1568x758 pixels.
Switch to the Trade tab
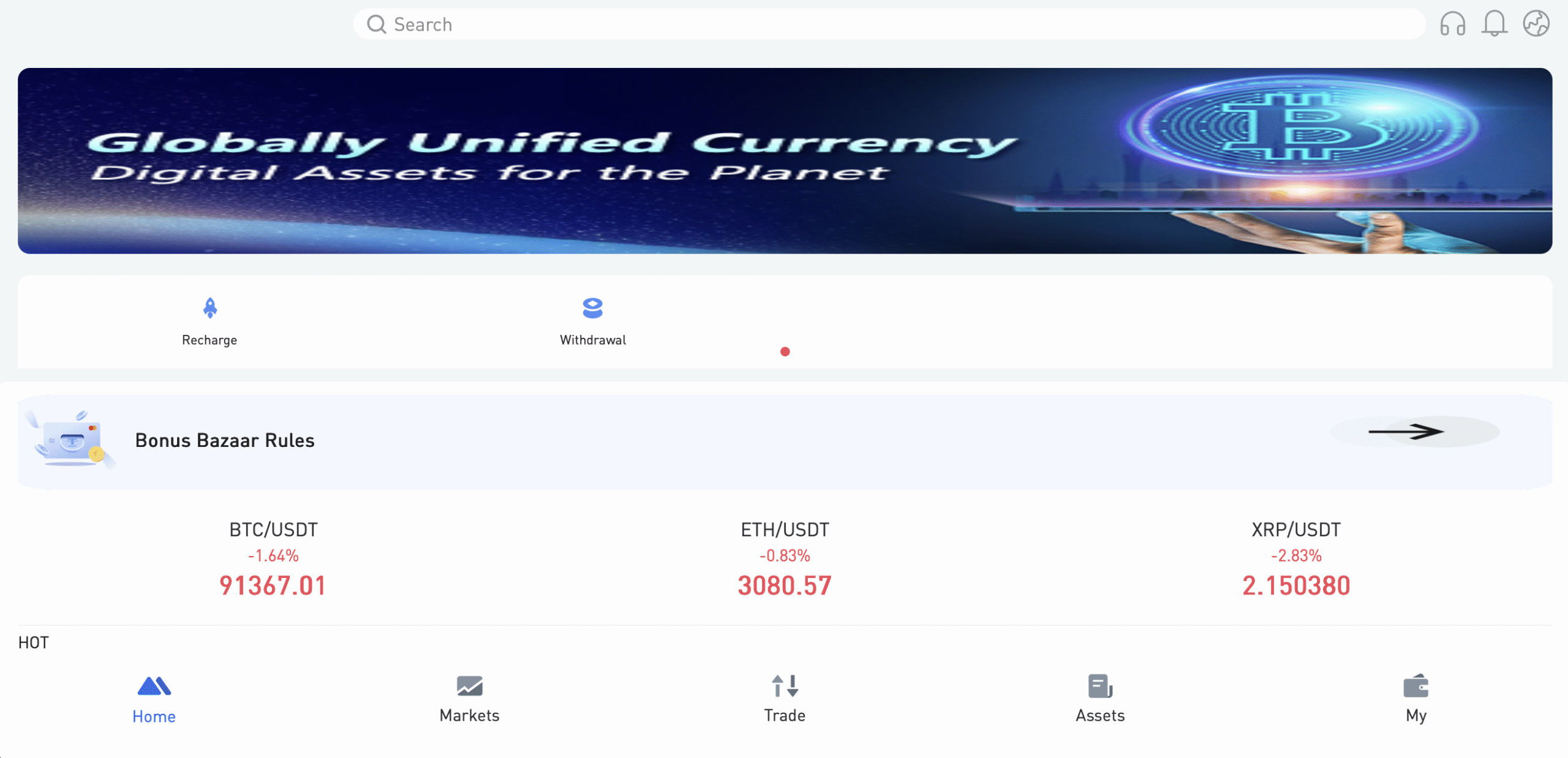[x=785, y=699]
